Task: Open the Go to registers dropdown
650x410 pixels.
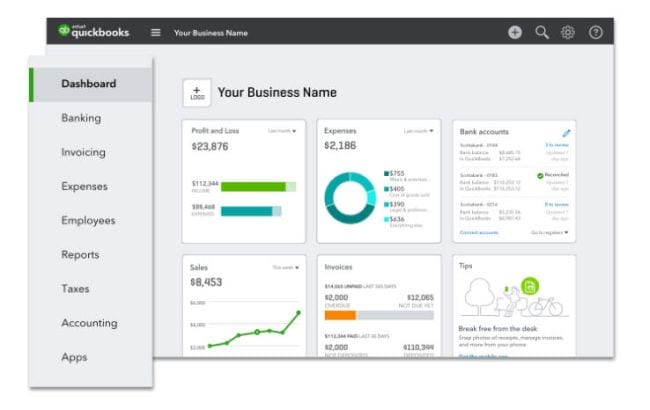Action: [549, 232]
